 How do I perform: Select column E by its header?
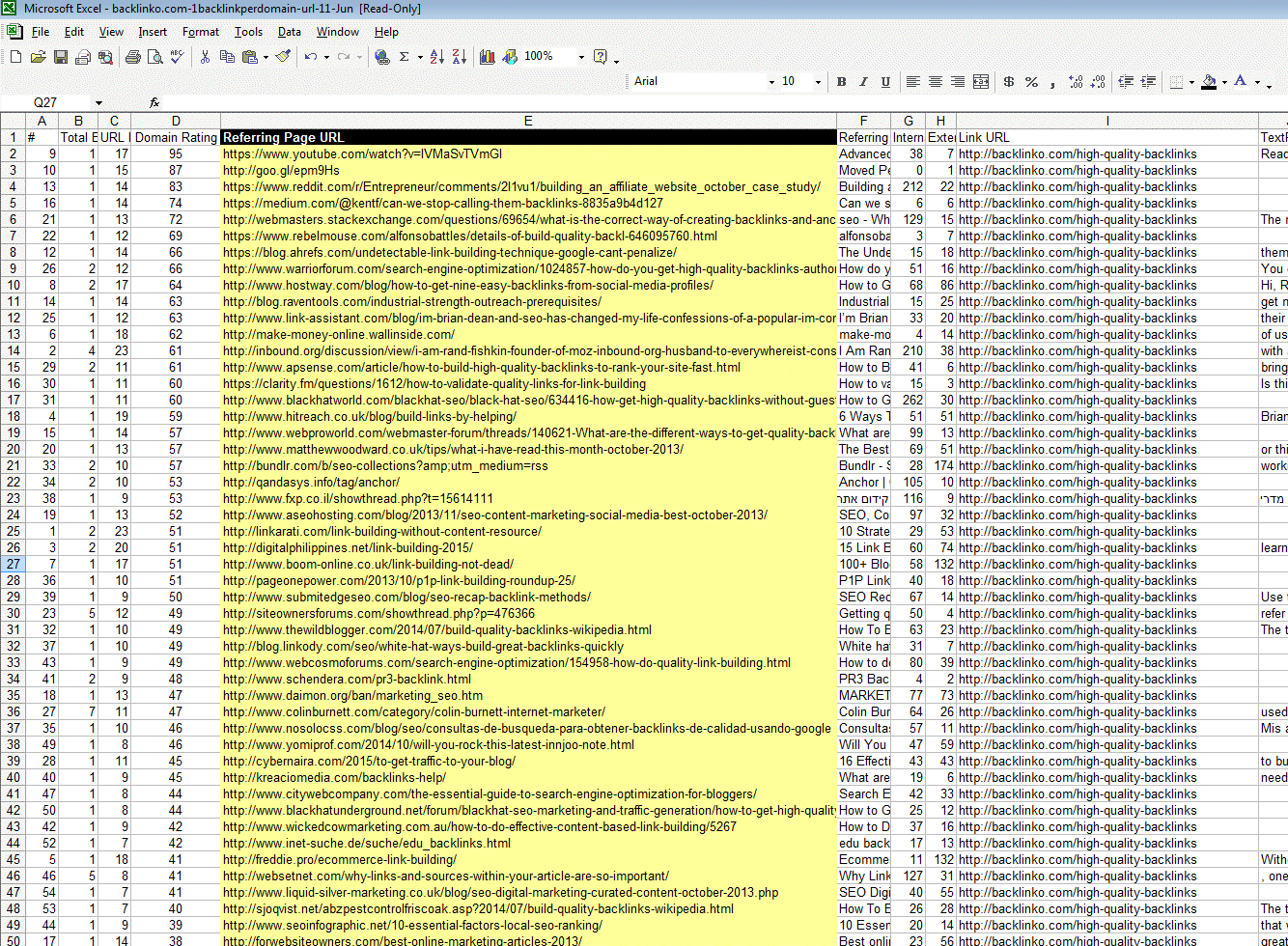tap(529, 121)
